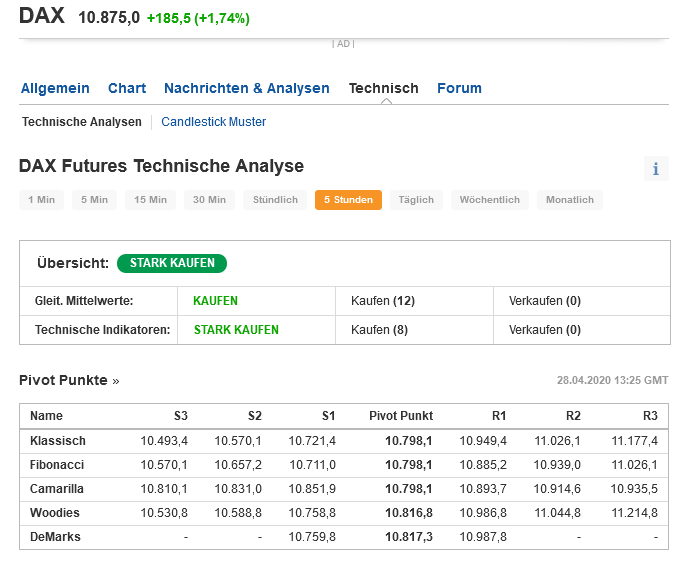Click the active 5 Stunden button
Image resolution: width=681 pixels, height=570 pixels.
pyautogui.click(x=348, y=200)
